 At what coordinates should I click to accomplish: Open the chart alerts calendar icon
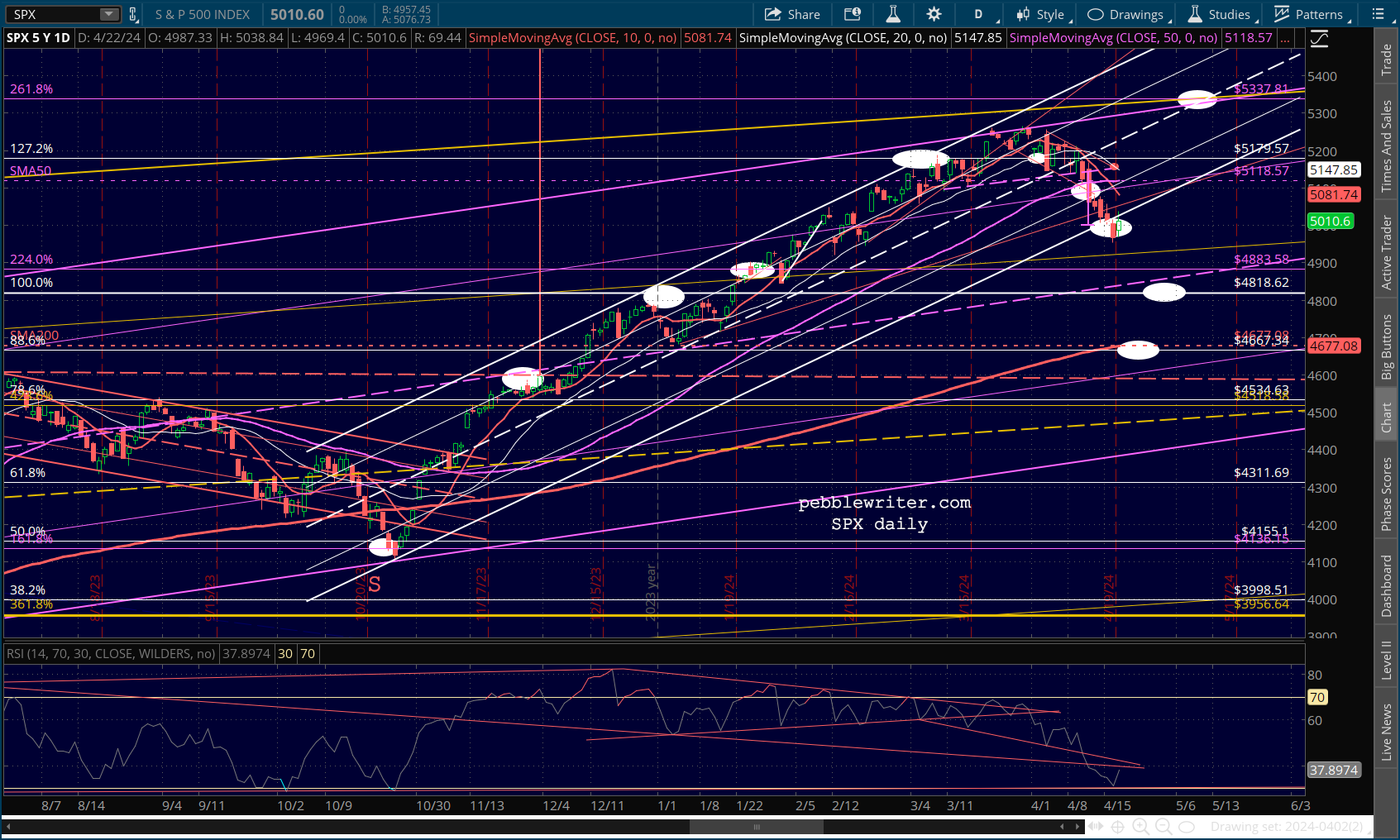[852, 14]
